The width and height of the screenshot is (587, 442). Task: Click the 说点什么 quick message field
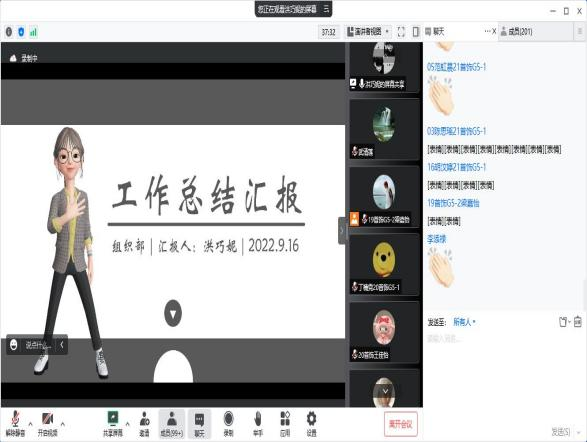pyautogui.click(x=37, y=345)
